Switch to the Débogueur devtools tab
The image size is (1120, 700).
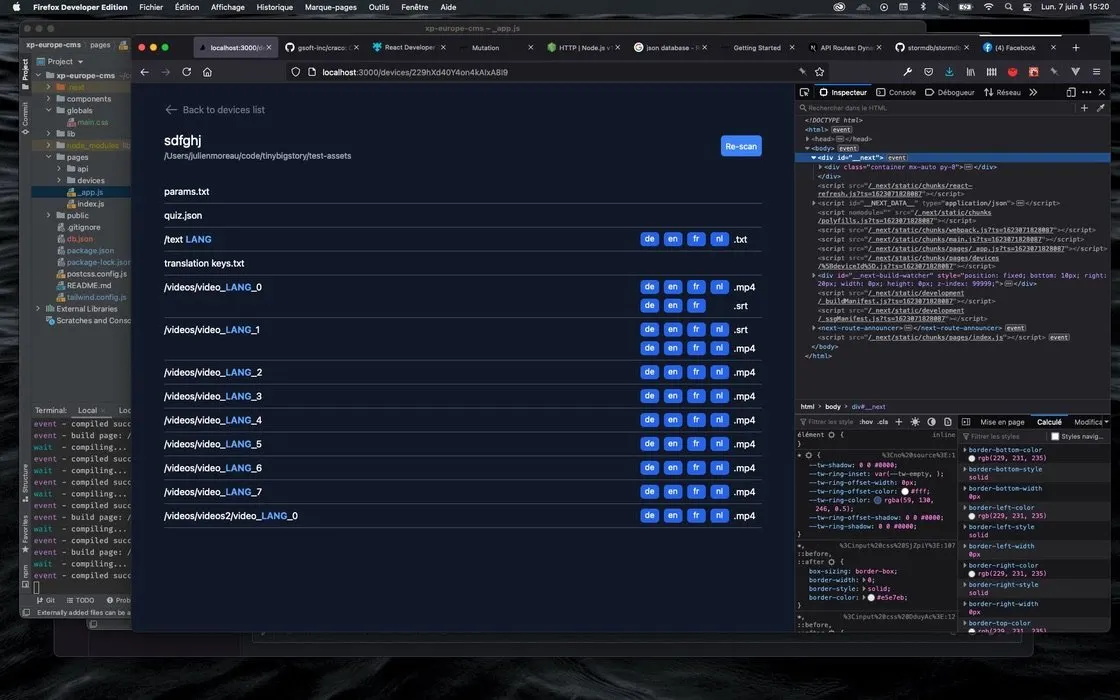pyautogui.click(x=950, y=92)
